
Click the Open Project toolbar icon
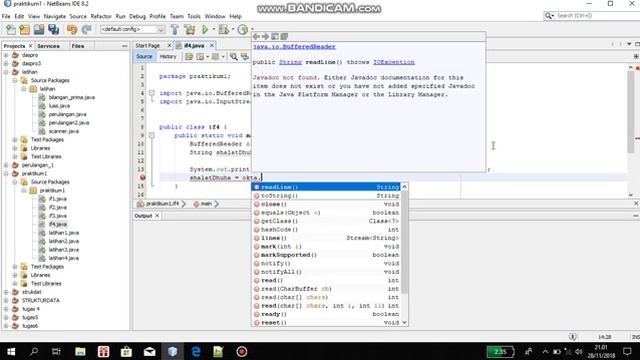(39, 29)
